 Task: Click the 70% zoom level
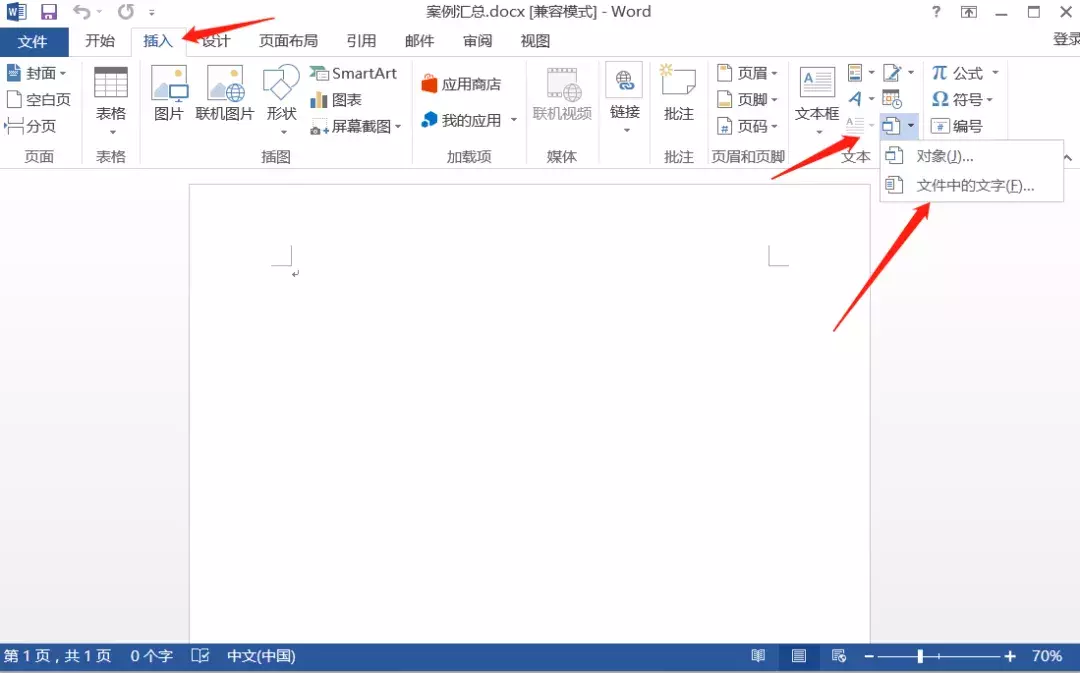pos(1046,656)
